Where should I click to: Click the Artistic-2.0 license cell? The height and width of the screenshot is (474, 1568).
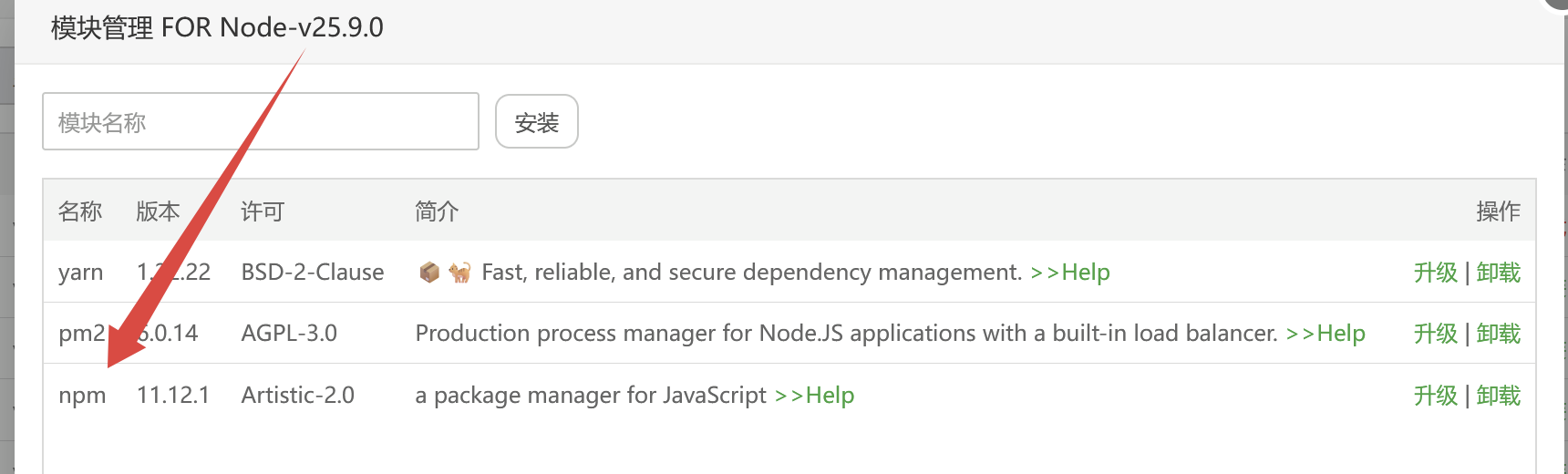pos(297,395)
